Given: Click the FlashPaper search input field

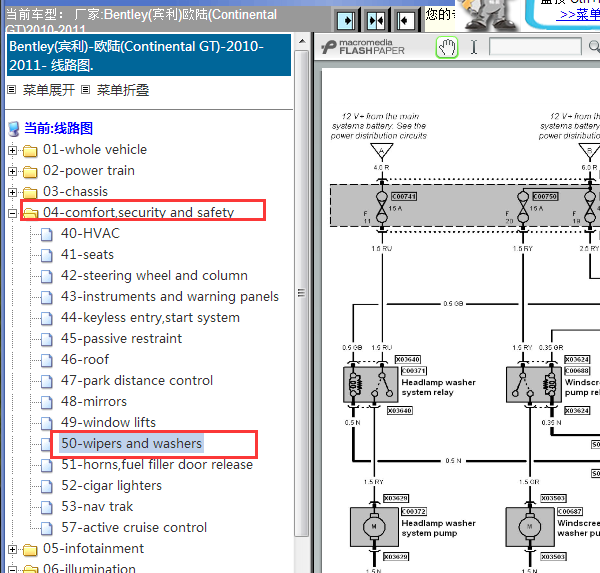Looking at the screenshot, I should tap(535, 47).
